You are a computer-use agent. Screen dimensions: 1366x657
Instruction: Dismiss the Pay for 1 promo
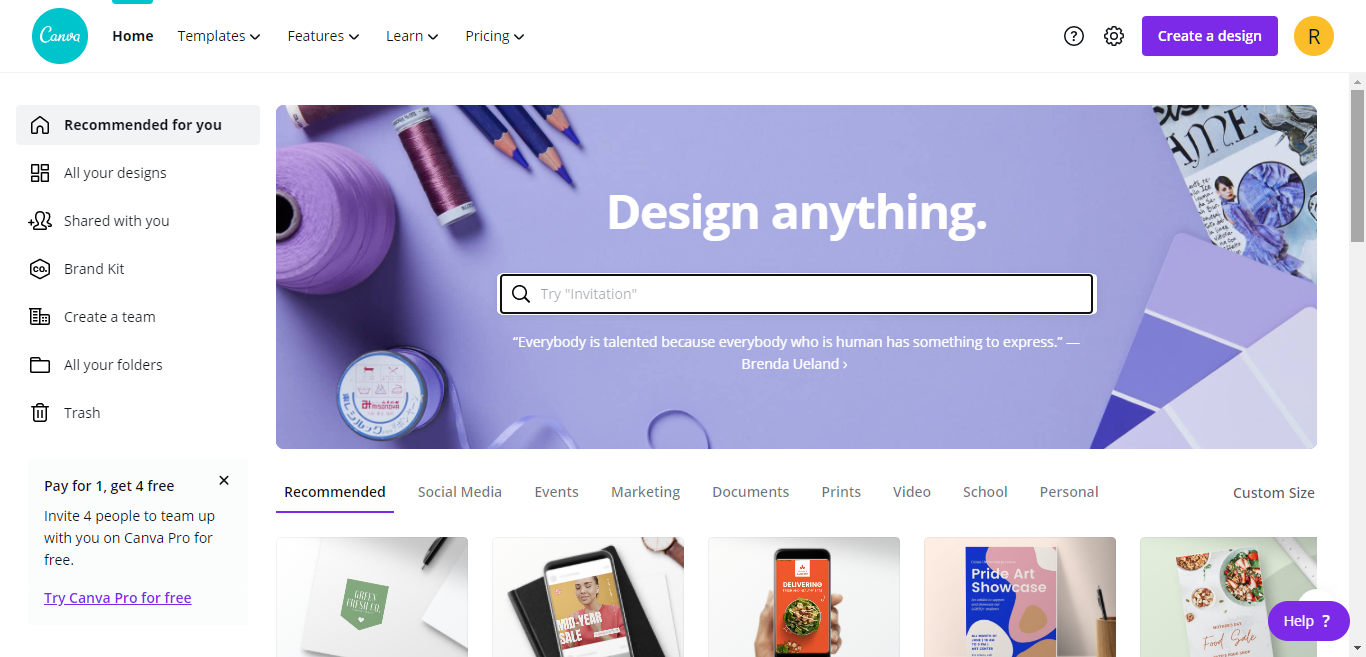tap(224, 481)
